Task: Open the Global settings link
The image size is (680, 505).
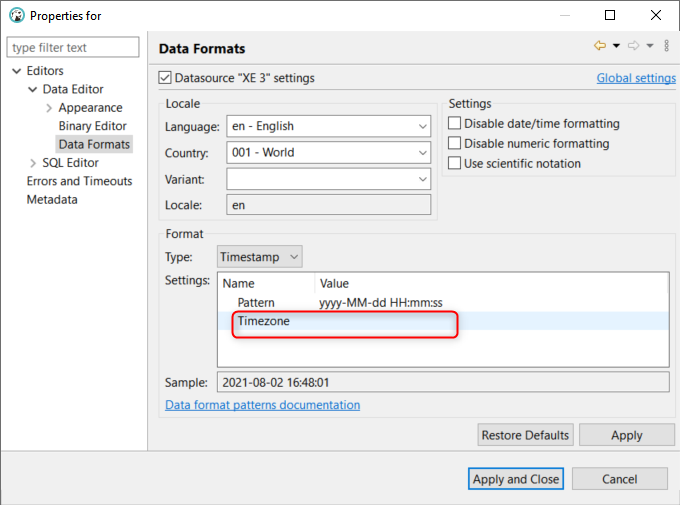Action: coord(636,78)
